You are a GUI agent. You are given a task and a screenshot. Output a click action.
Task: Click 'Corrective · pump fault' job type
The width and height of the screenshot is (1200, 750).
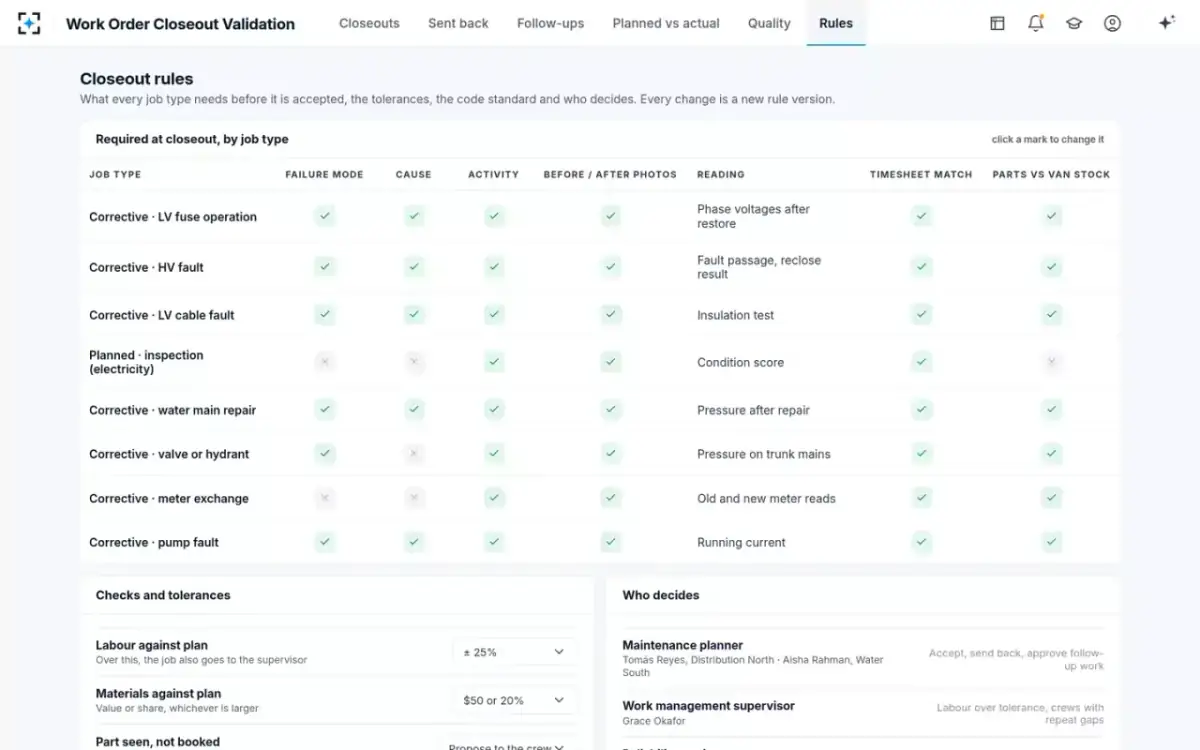[x=154, y=542]
